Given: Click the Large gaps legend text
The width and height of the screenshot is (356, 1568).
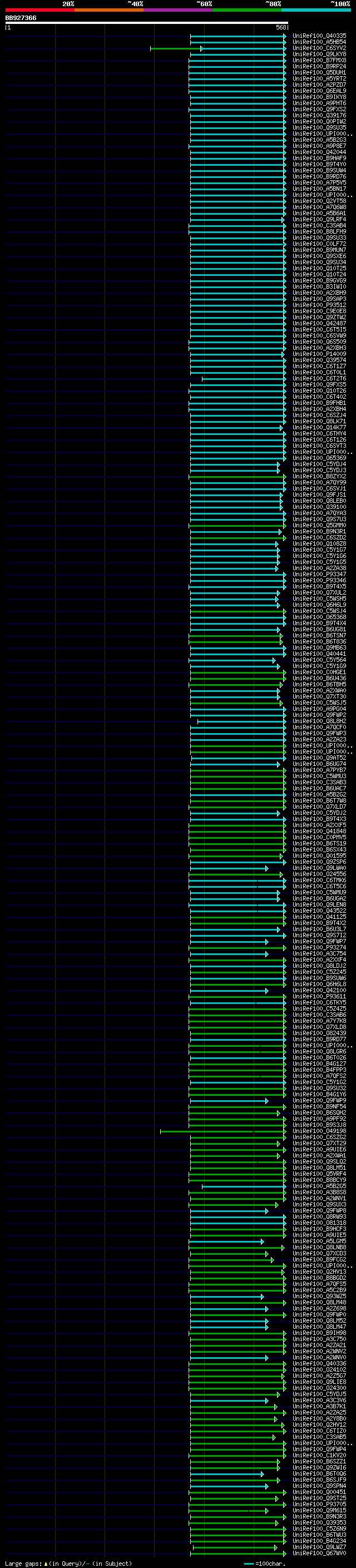Looking at the screenshot, I should (x=68, y=1563).
